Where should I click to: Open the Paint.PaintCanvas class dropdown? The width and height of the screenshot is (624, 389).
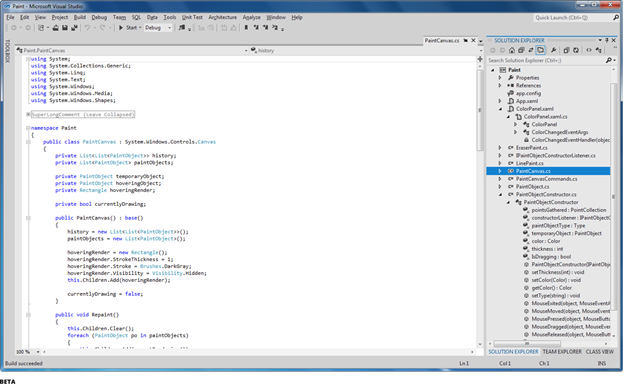point(246,51)
